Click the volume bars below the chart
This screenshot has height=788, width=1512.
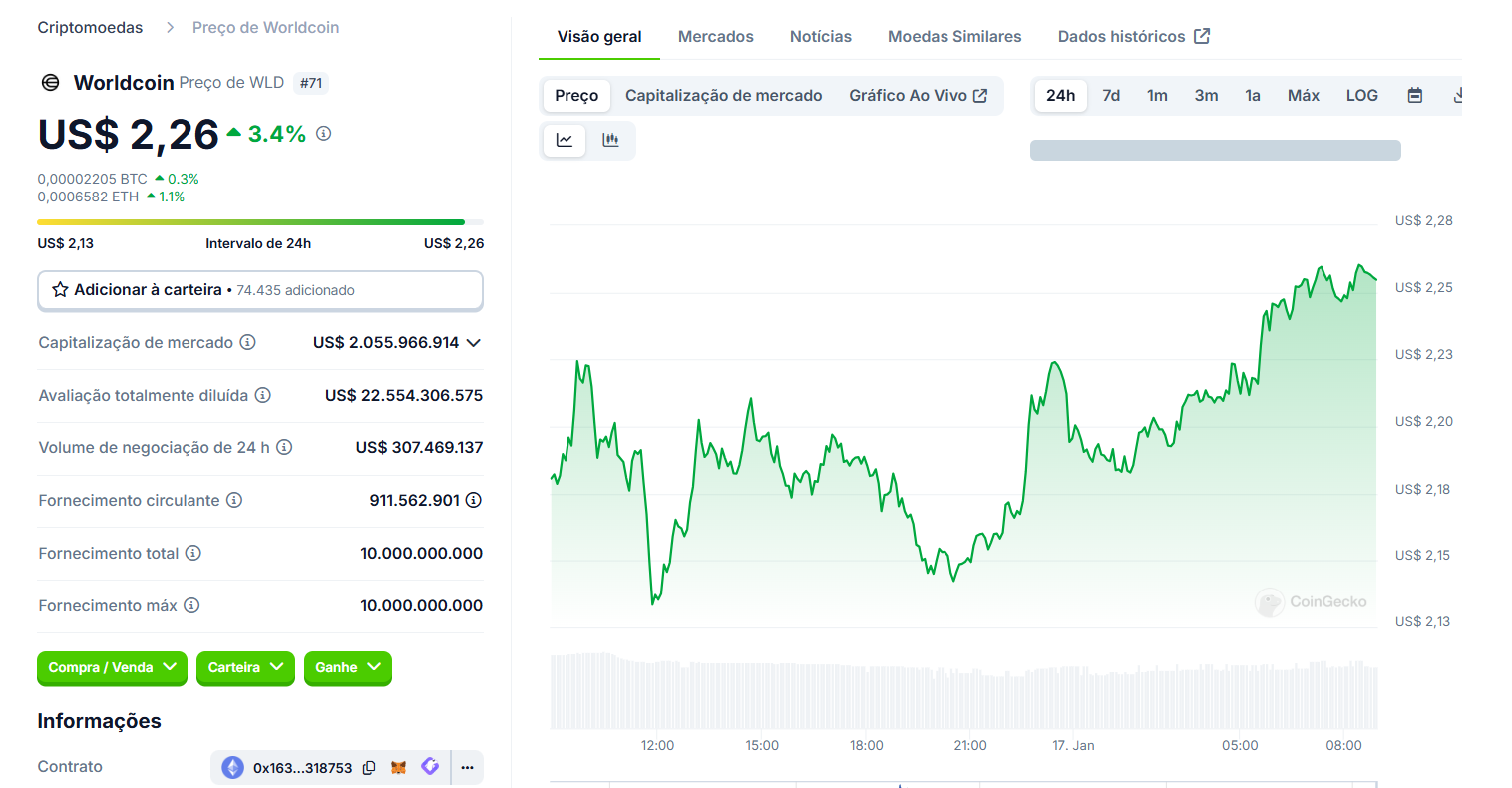(x=964, y=691)
